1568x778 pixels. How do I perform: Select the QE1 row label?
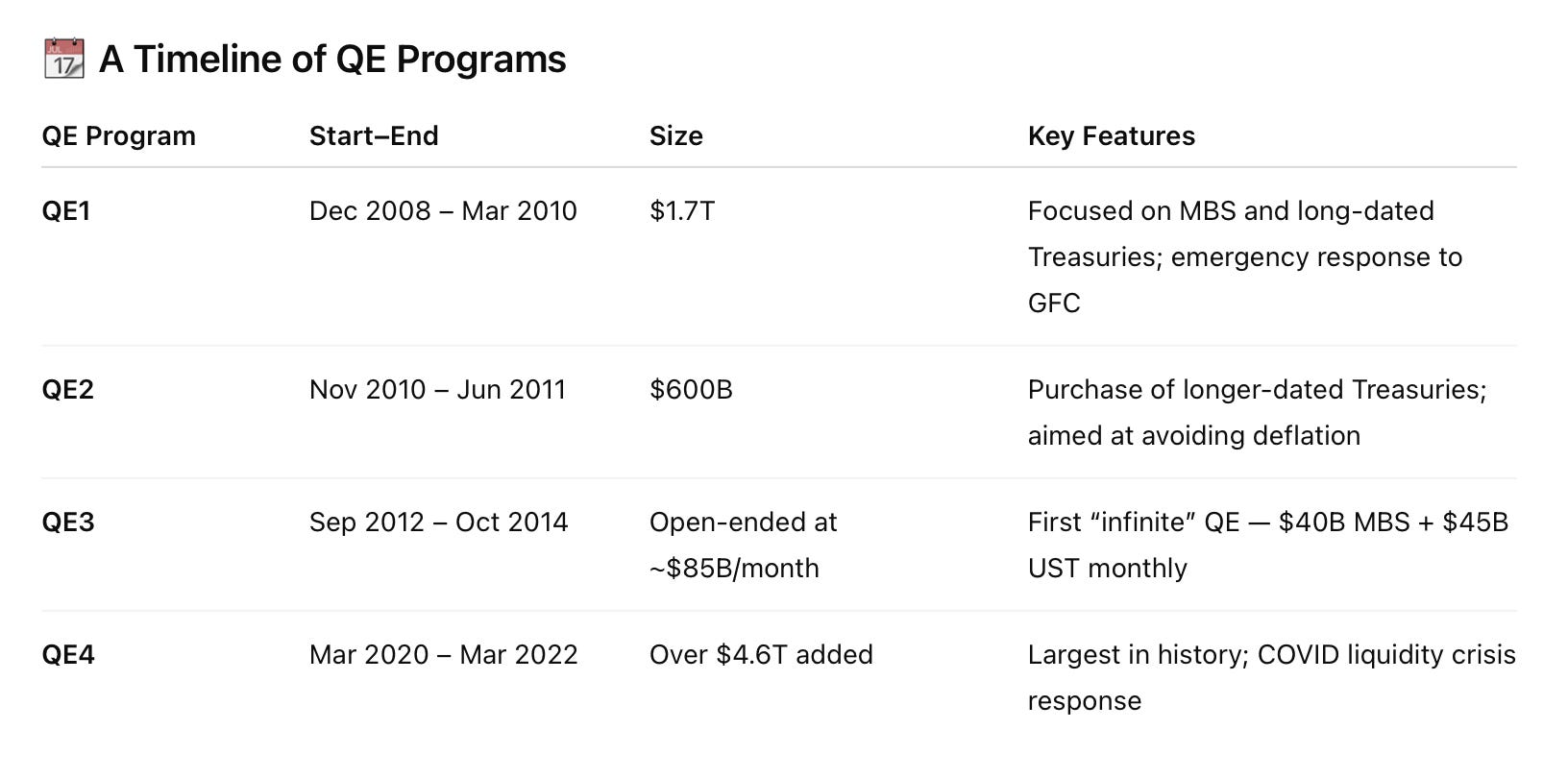click(66, 211)
